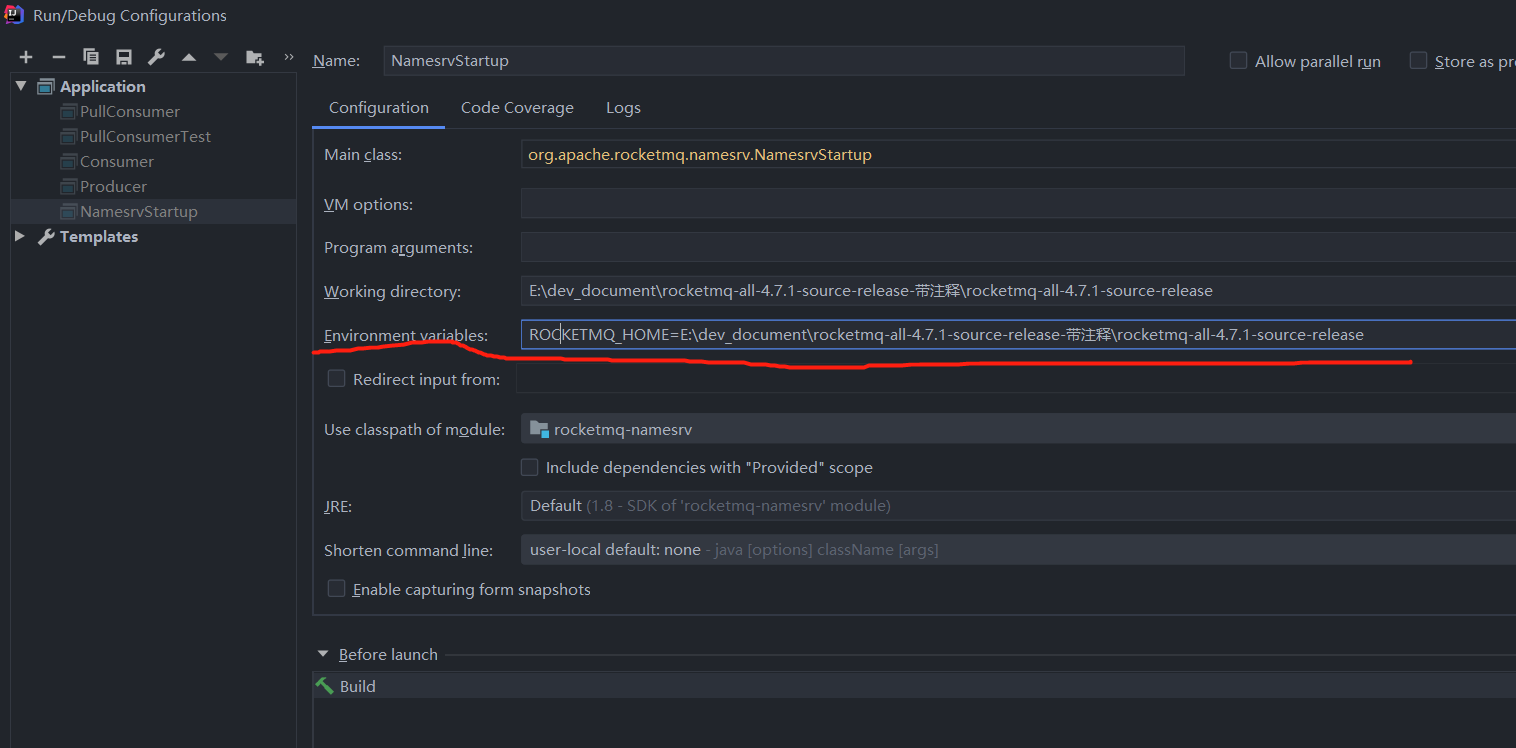
Task: Click the Name input field
Action: pos(784,61)
